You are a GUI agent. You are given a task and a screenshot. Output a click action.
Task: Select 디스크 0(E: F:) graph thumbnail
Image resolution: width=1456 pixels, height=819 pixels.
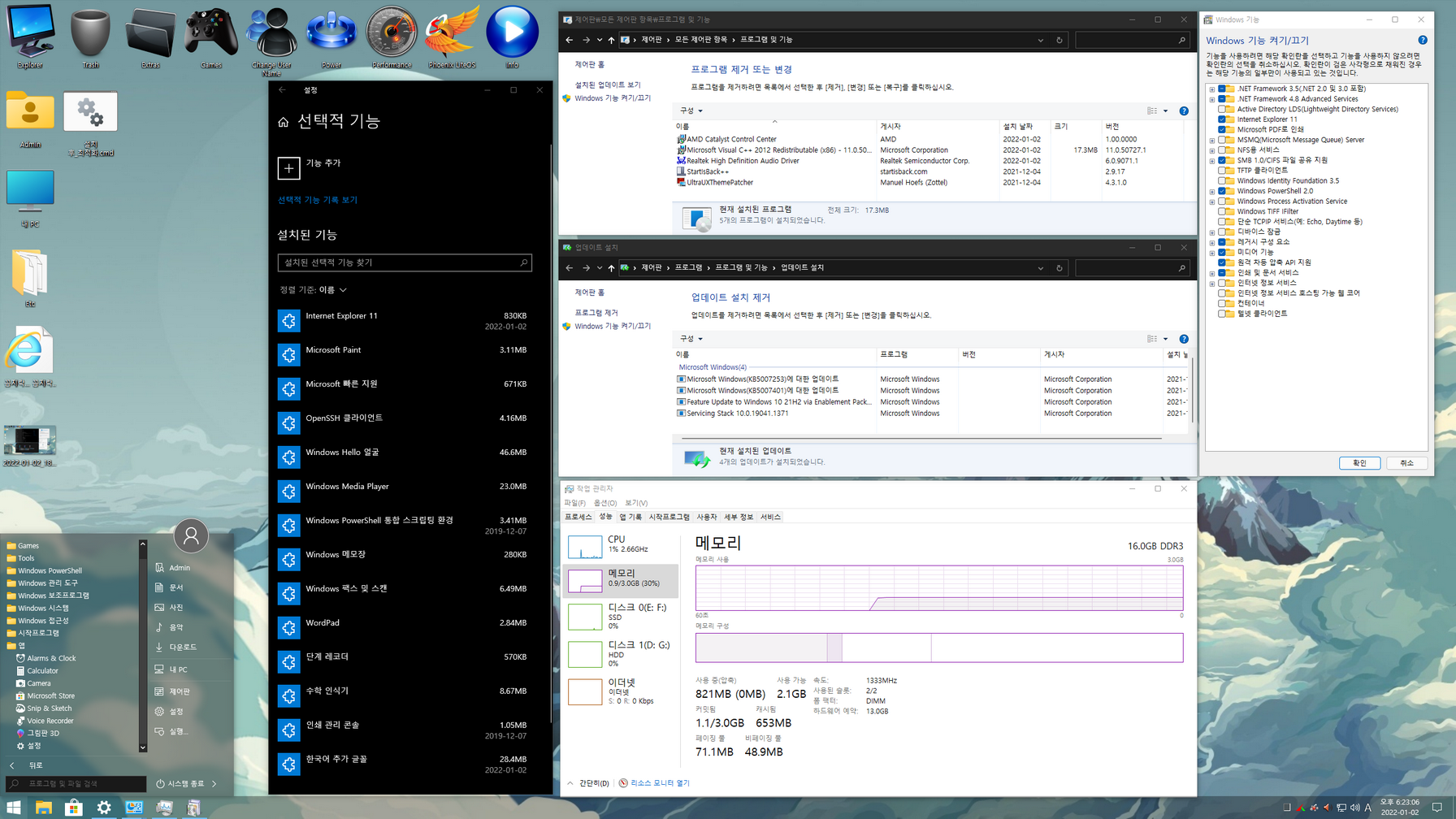(x=585, y=617)
